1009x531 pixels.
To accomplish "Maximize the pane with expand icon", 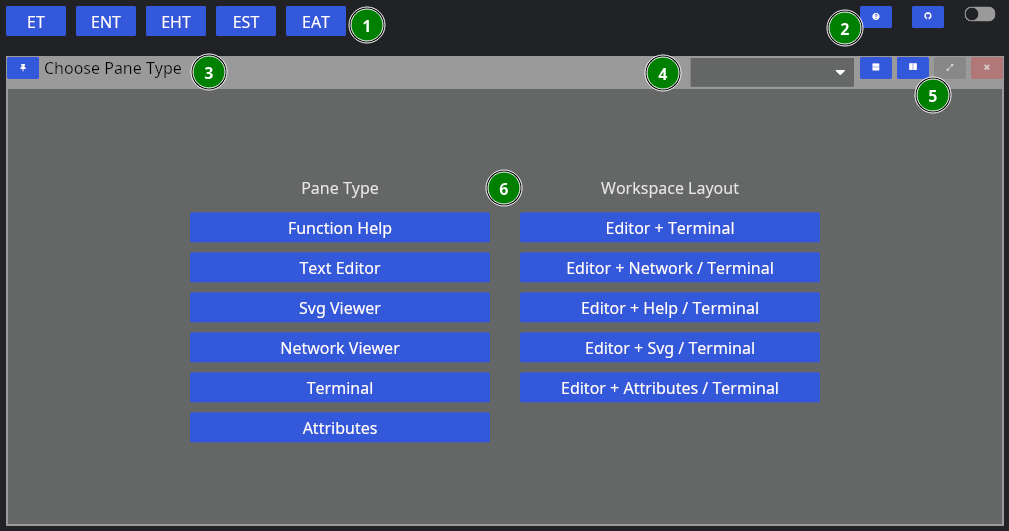I will 950,68.
